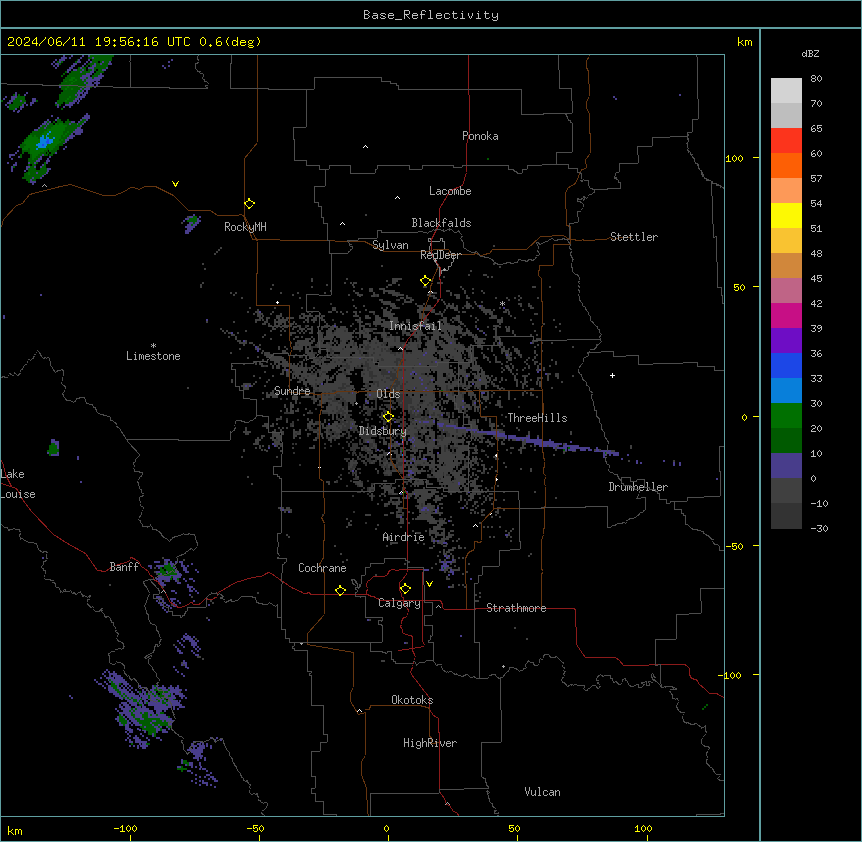Screen dimensions: 862x842
Task: Click the yellow diamond marker above RockyMH
Action: point(249,204)
